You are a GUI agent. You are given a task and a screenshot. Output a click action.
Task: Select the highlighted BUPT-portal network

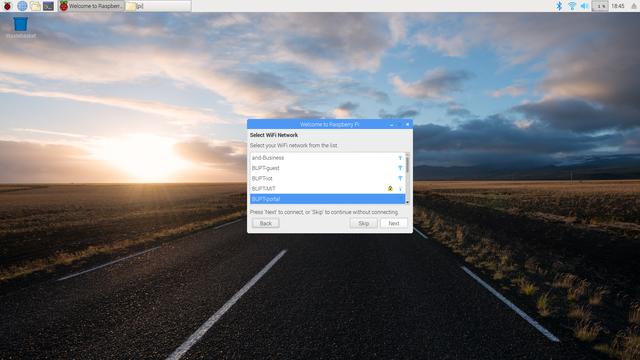[x=327, y=199]
